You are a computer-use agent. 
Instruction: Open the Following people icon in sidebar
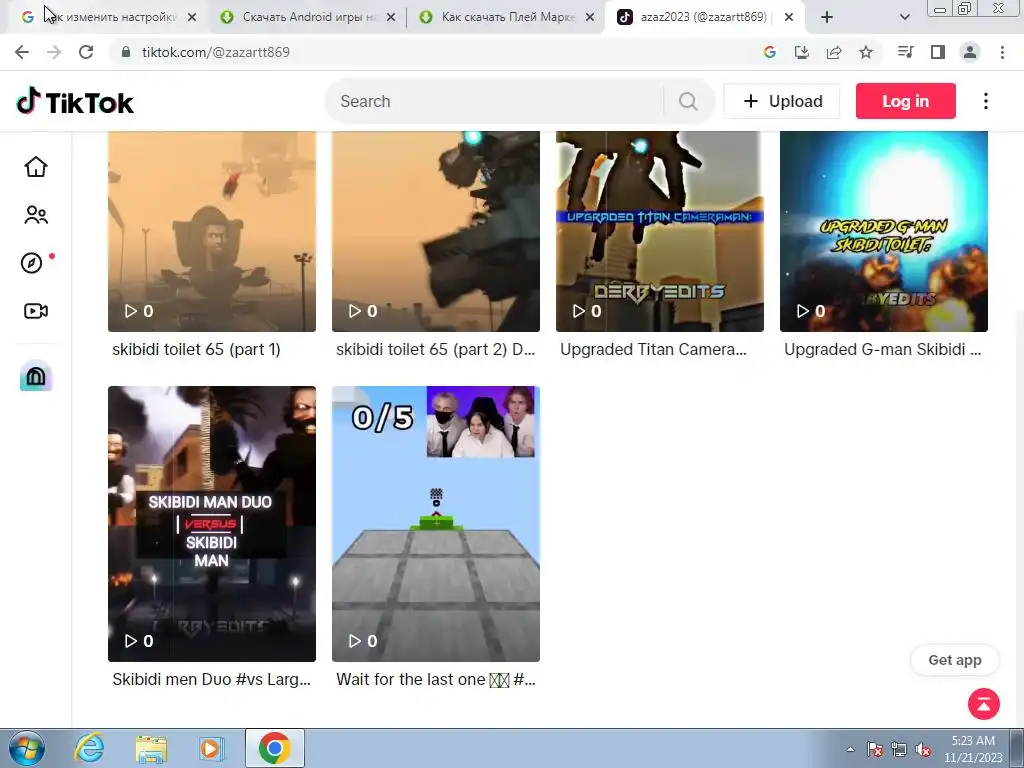(36, 215)
